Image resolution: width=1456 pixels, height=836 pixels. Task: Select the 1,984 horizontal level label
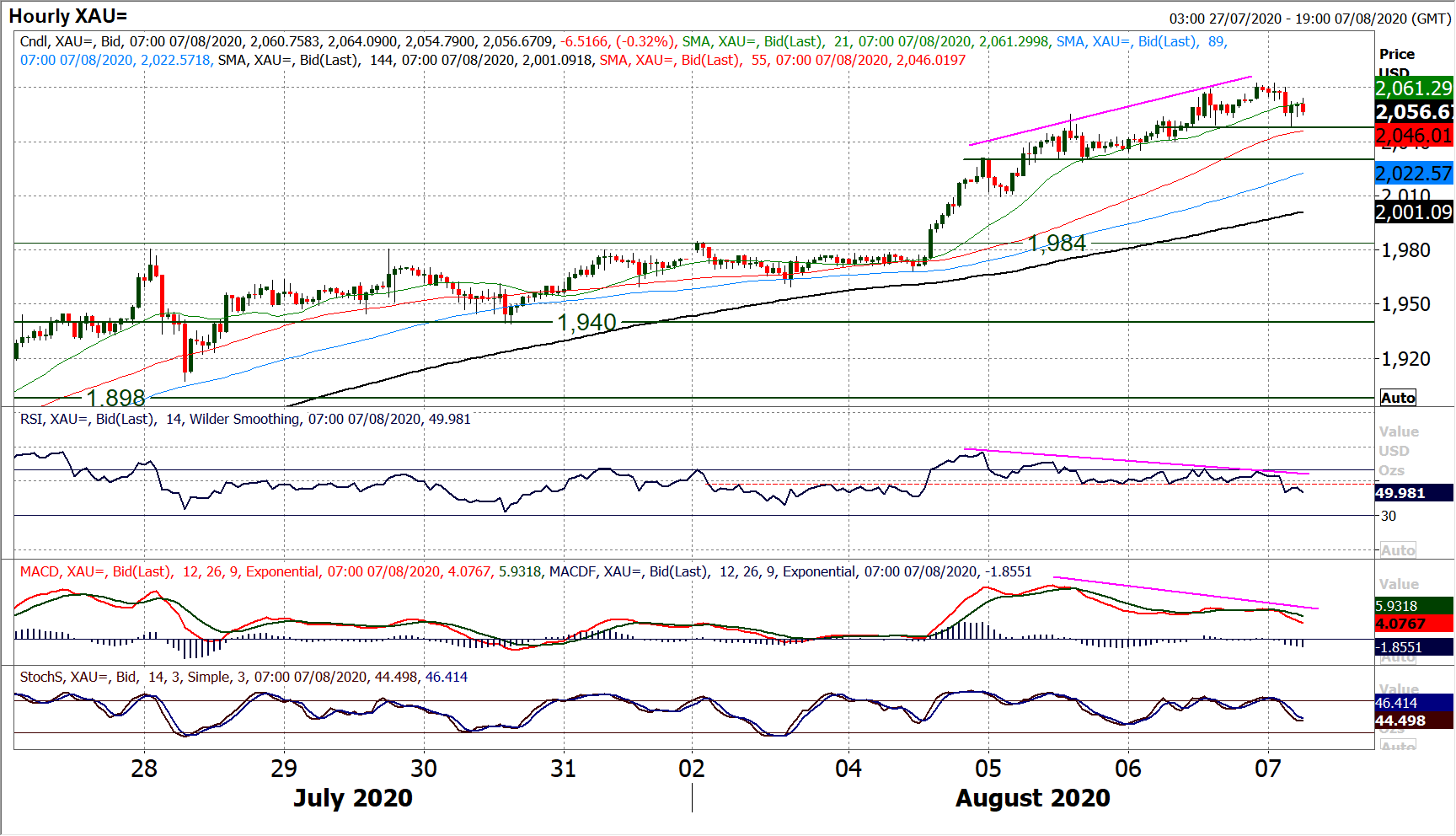point(1057,244)
